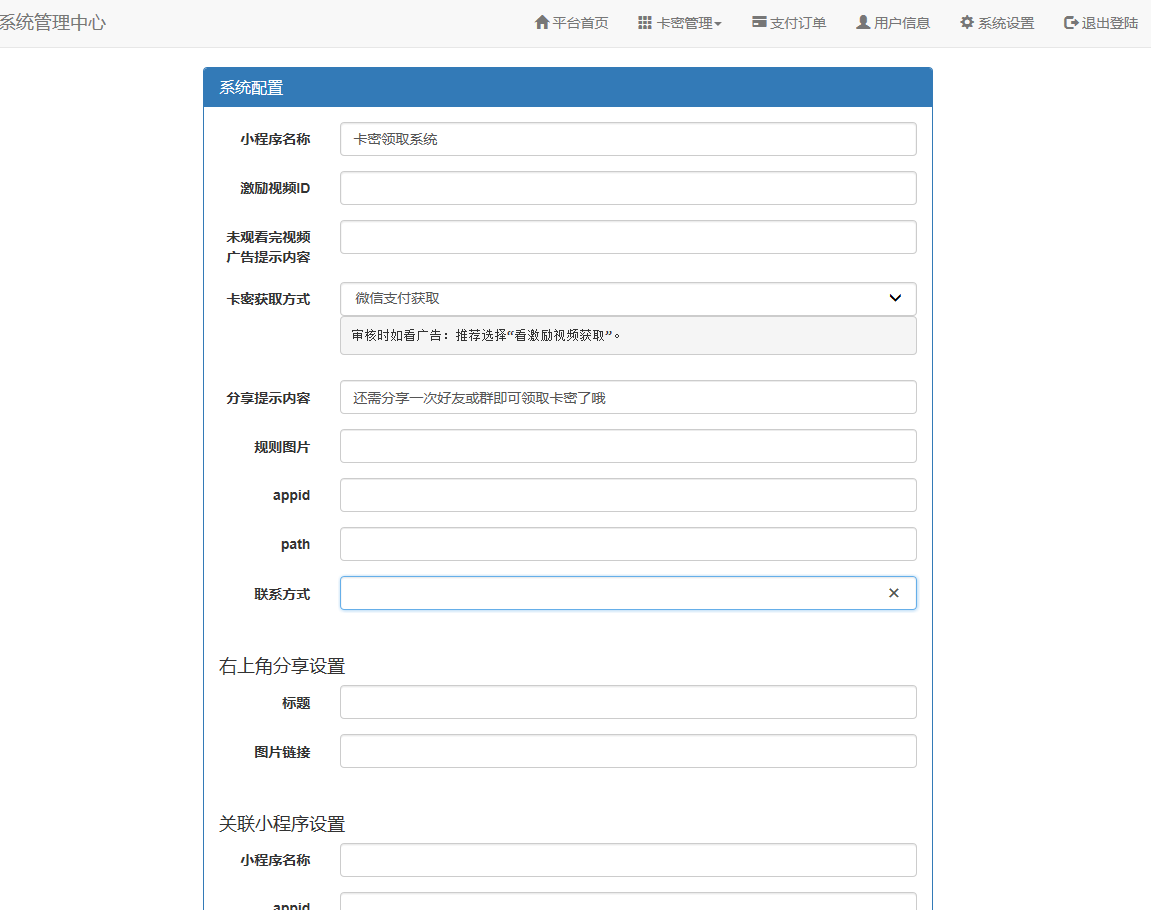Click the logout icon beside 退出登陆
The image size is (1151, 910).
click(x=1071, y=23)
